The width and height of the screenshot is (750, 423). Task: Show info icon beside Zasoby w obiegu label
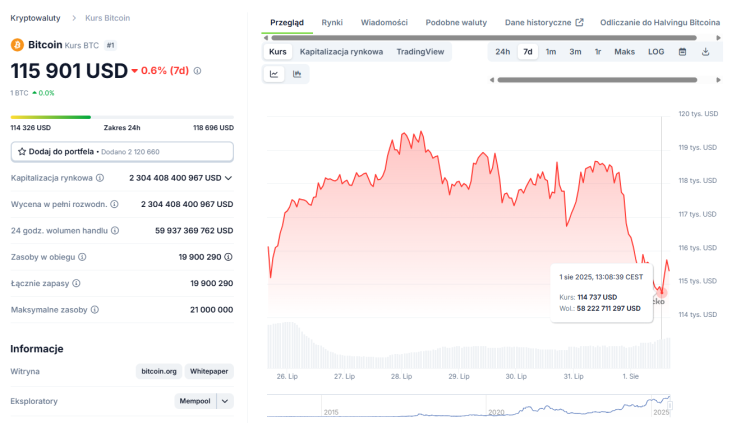click(82, 257)
